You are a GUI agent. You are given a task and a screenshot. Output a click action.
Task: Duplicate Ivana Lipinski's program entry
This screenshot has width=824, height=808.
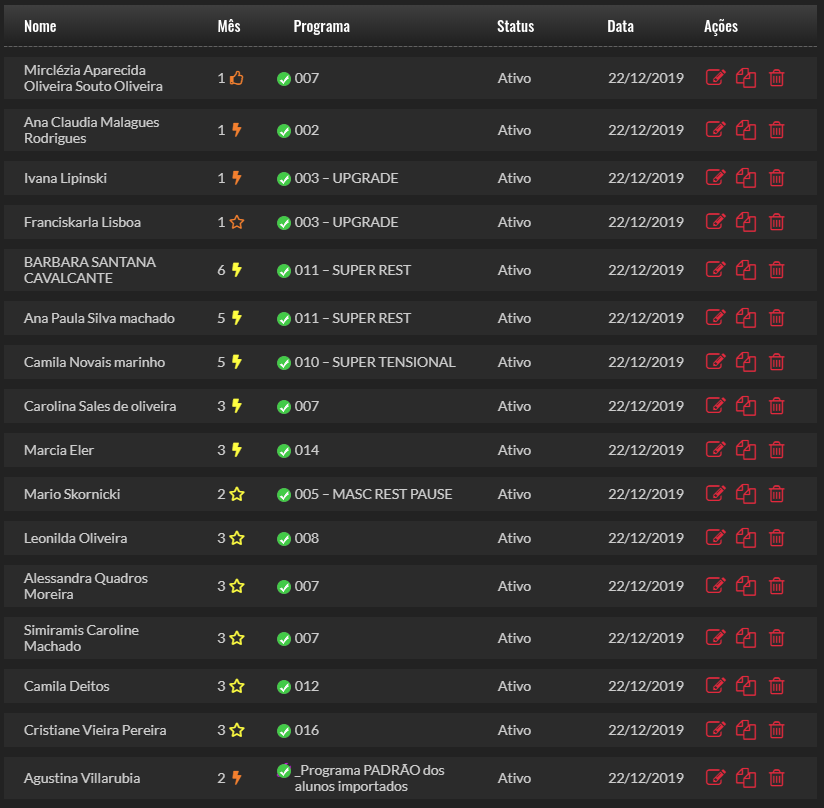coord(746,178)
